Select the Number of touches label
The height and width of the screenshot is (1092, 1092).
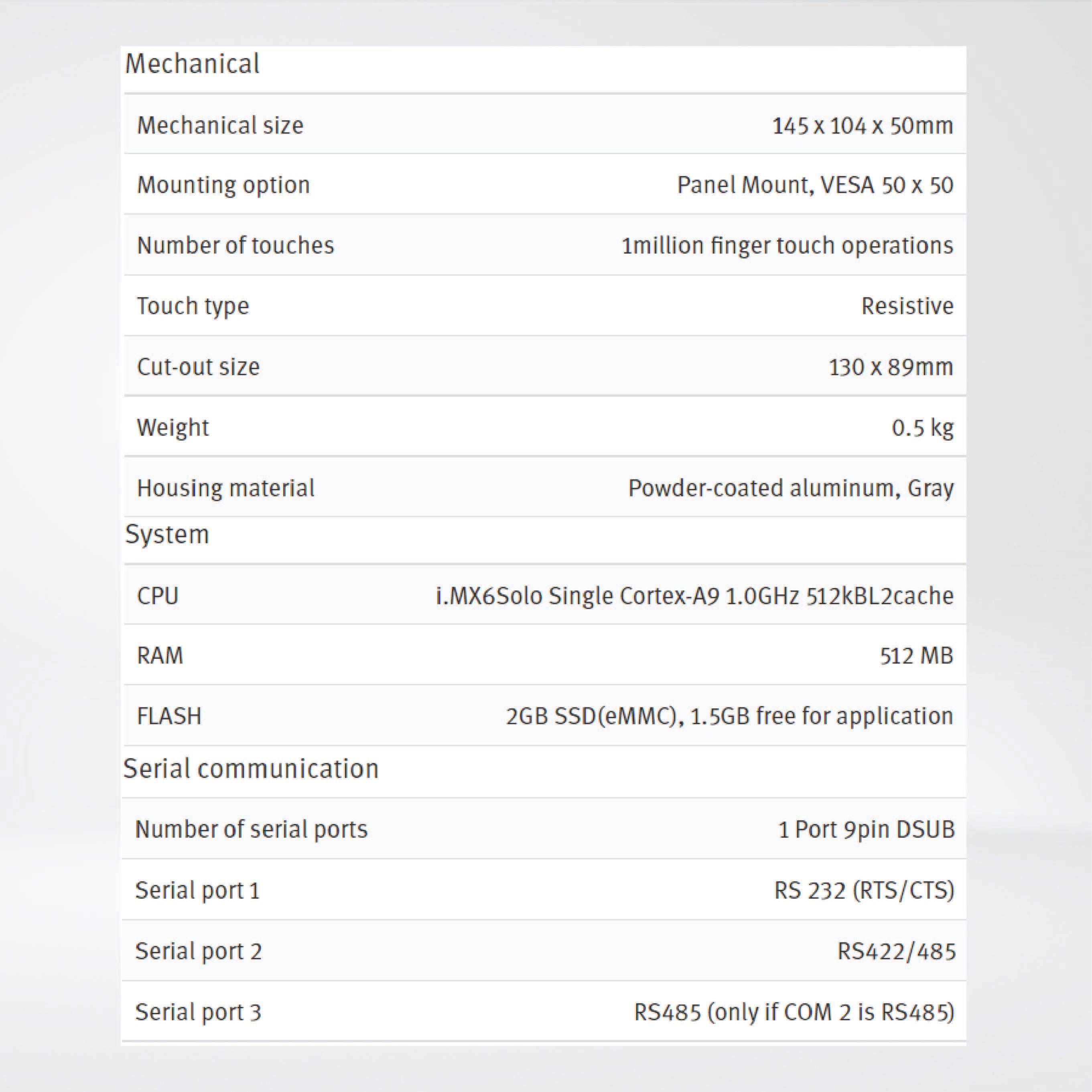pyautogui.click(x=235, y=245)
